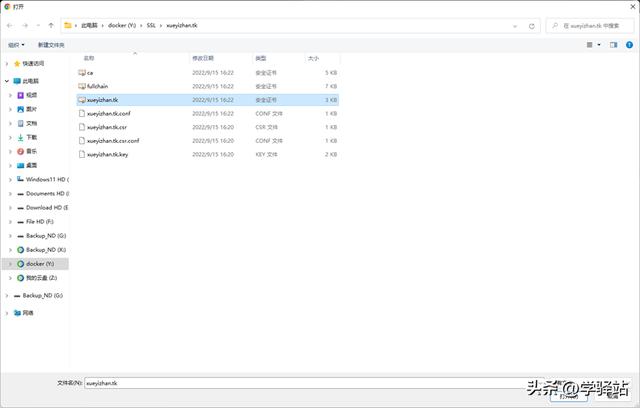Select Backup_ND (G:) entry just above 网络
The width and height of the screenshot is (640, 408).
tap(42, 295)
